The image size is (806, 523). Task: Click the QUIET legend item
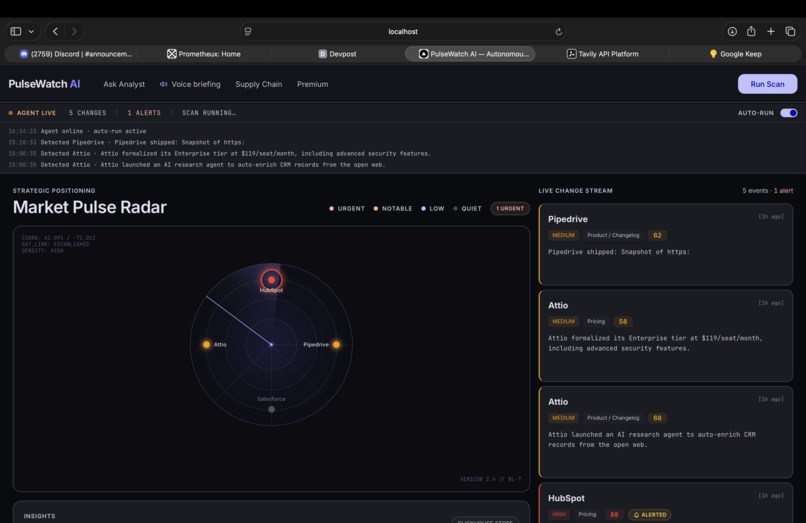pos(467,209)
